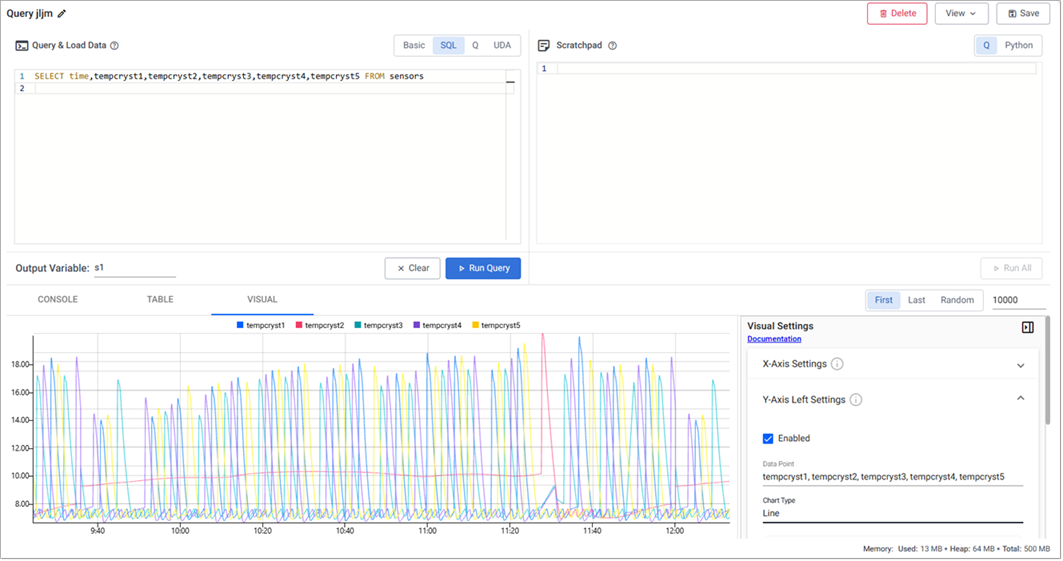Select Python language in Scratchpad
Image resolution: width=1063 pixels, height=561 pixels.
coord(1018,45)
